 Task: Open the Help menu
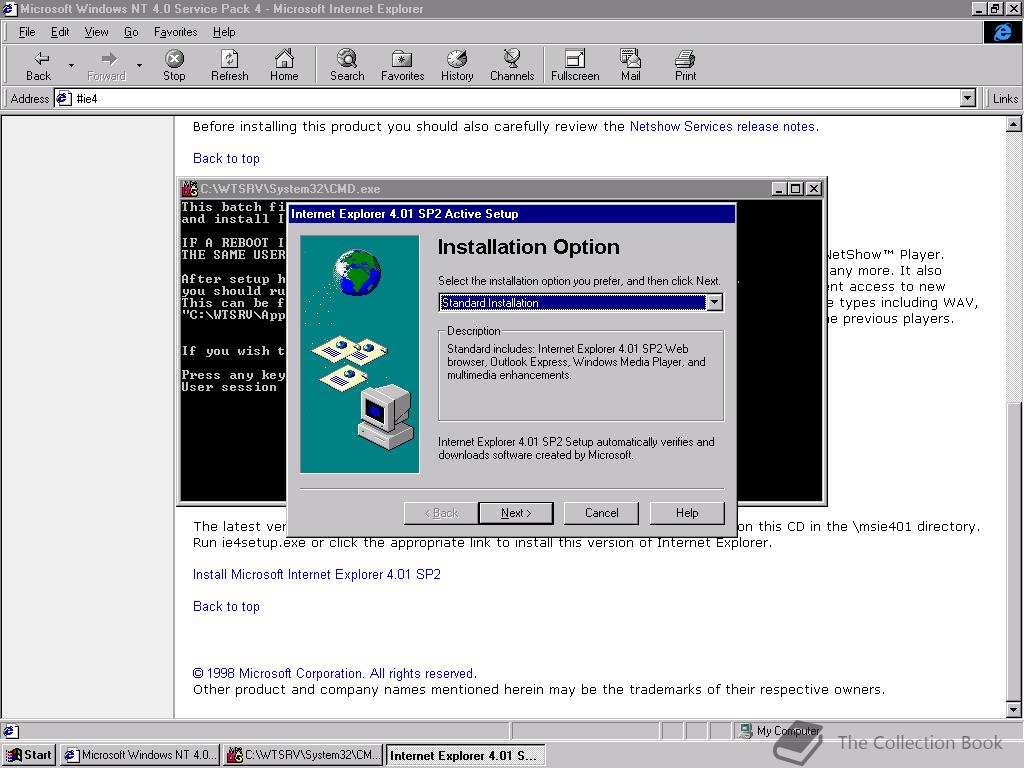(224, 32)
